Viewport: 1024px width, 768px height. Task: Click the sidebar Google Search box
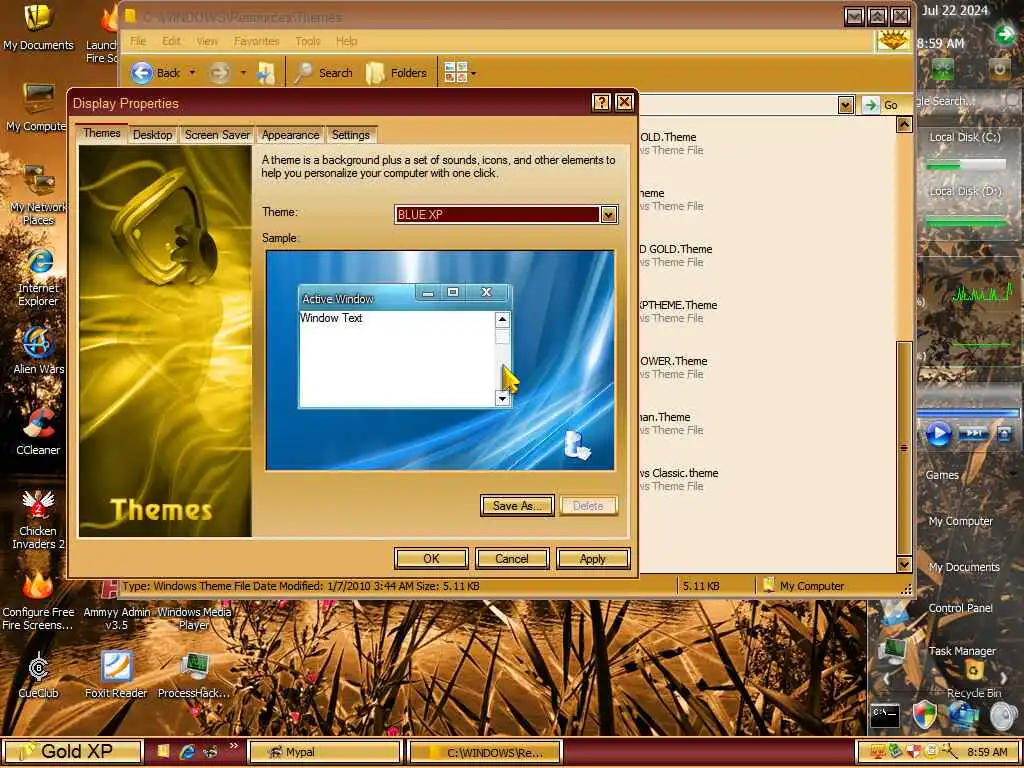point(965,101)
